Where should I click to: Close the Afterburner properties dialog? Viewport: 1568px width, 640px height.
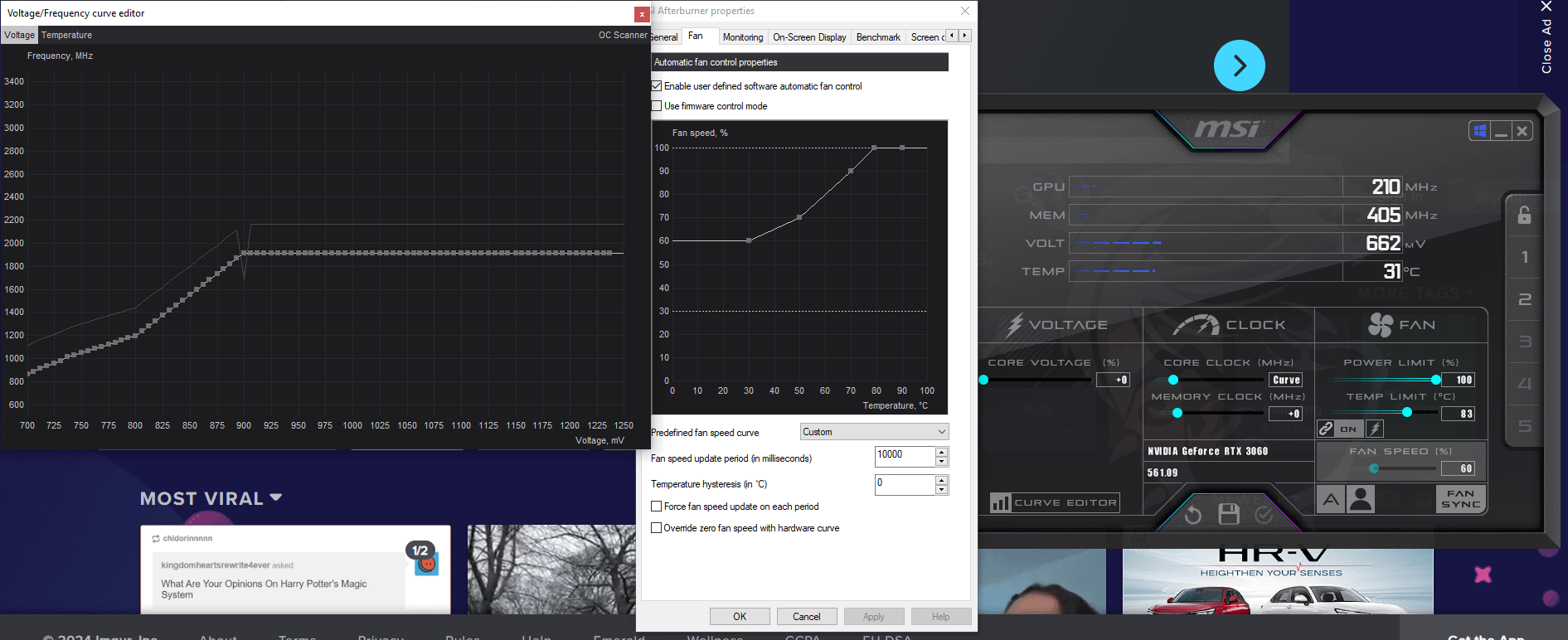[x=964, y=11]
